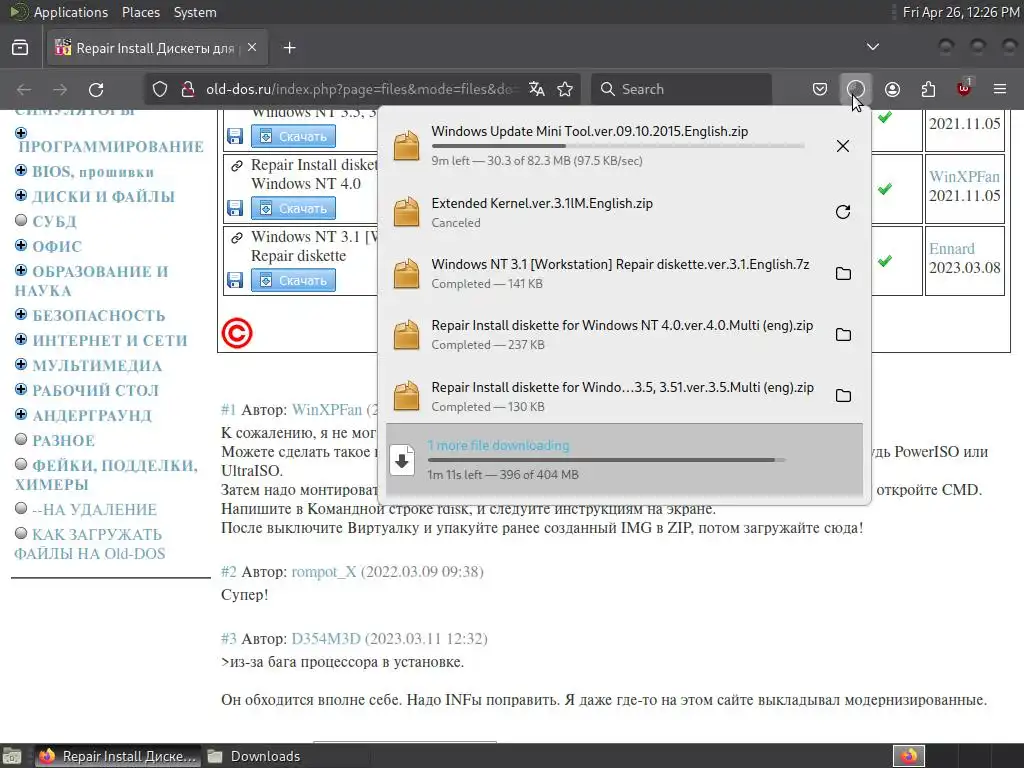1024x768 pixels.
Task: Open the list all tabs chevron
Action: tap(872, 47)
